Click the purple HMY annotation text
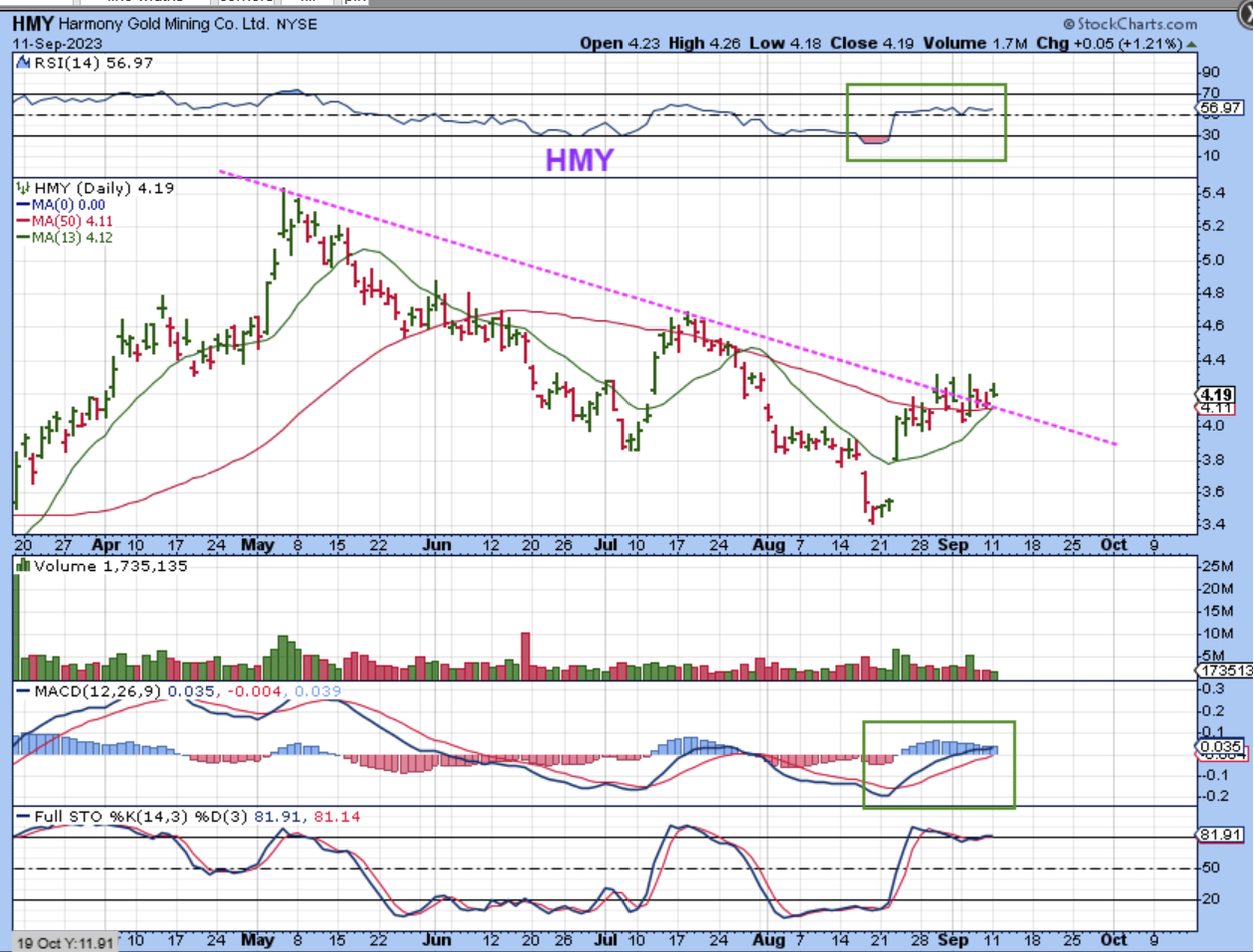This screenshot has width=1254, height=952. tap(579, 160)
